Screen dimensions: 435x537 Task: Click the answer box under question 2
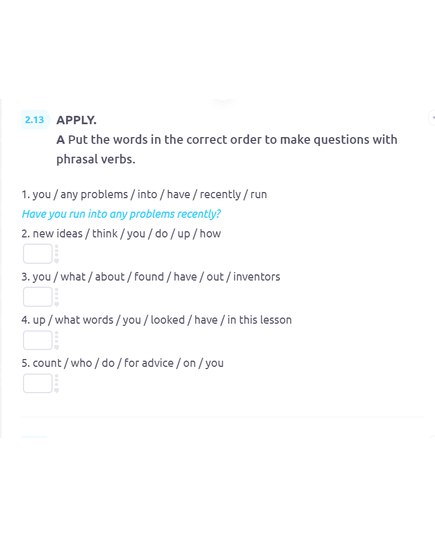tap(38, 254)
